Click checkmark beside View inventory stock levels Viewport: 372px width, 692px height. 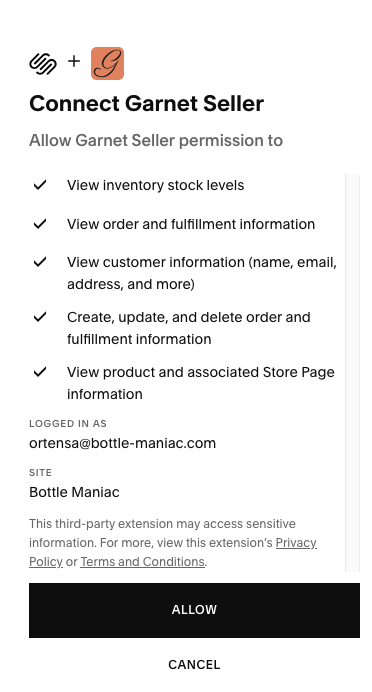click(x=40, y=185)
